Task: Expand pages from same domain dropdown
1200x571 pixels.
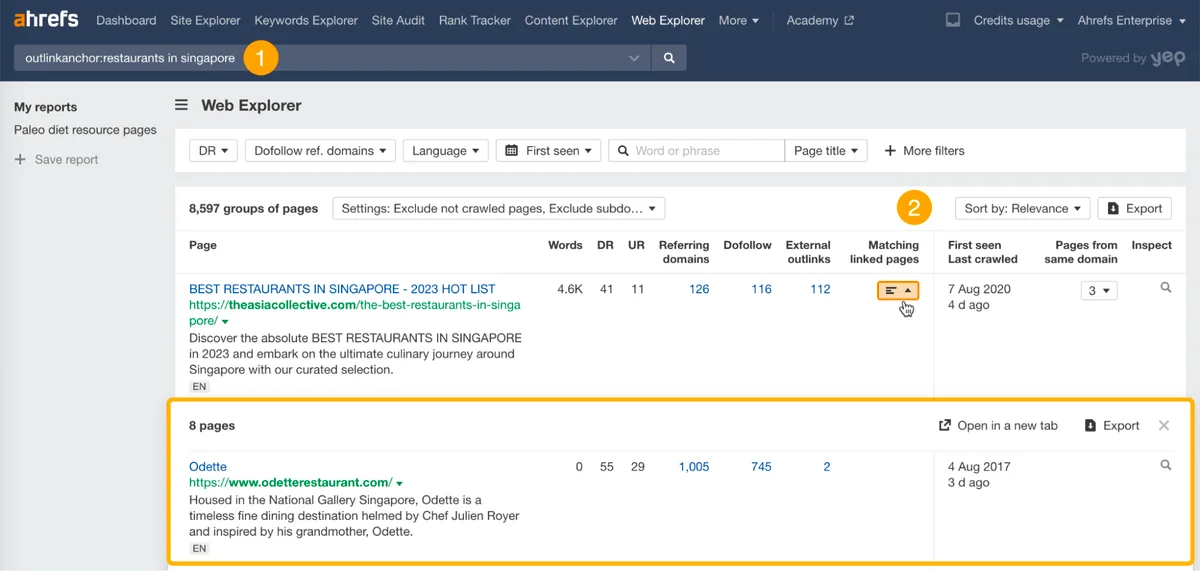Action: [x=1098, y=290]
